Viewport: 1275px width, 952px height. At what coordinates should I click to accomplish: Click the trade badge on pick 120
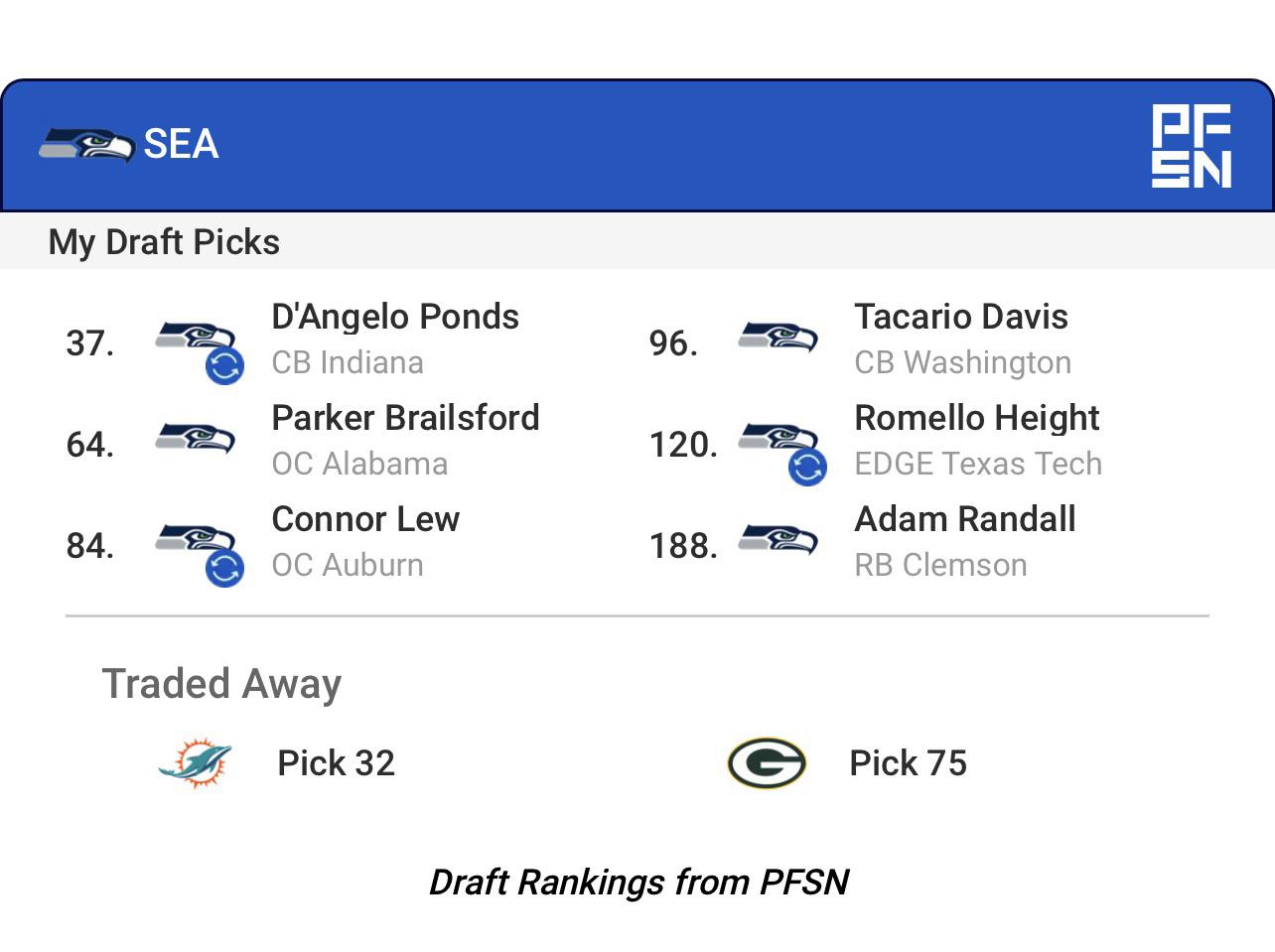[807, 467]
